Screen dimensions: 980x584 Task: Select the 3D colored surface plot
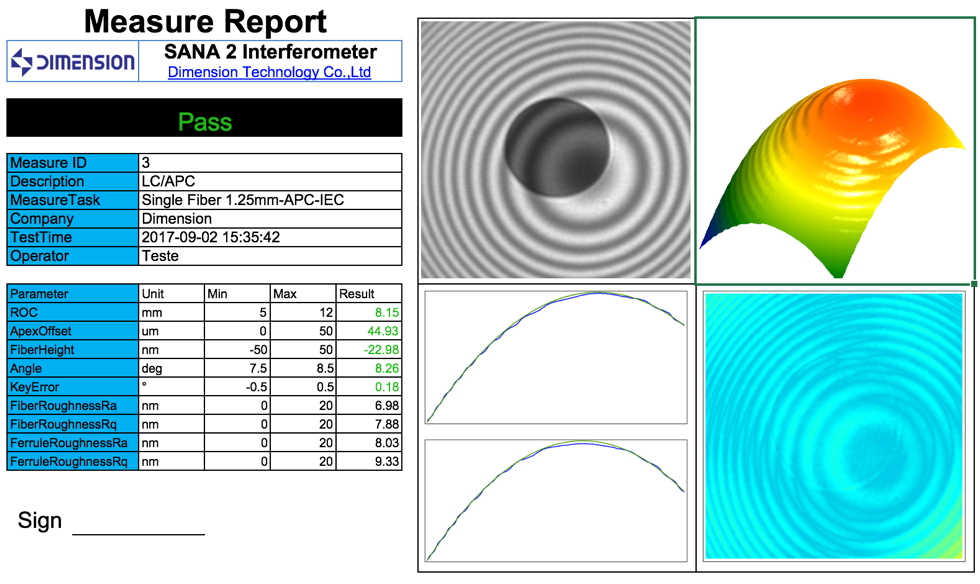[834, 150]
